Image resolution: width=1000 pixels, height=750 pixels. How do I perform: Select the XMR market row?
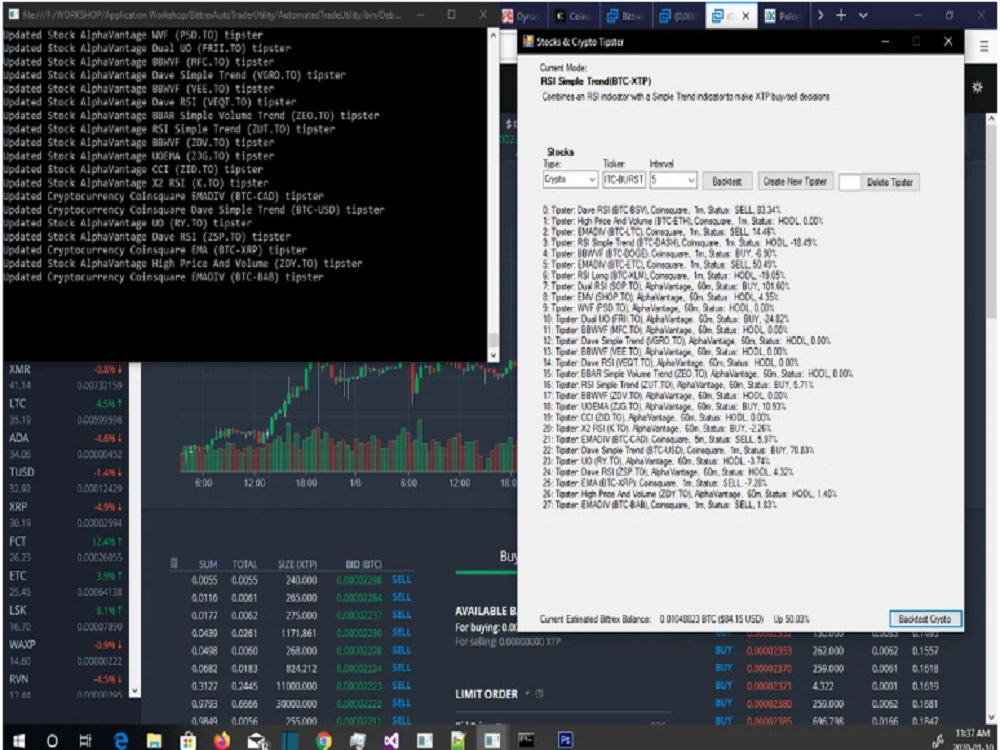click(66, 377)
